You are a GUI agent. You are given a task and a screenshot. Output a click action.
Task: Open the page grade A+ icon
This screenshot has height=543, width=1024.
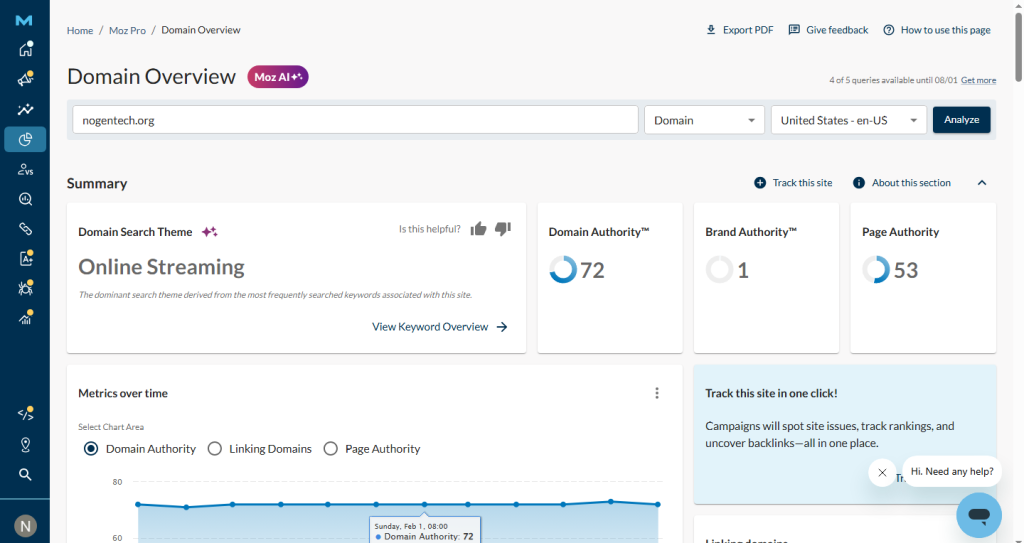(25, 259)
